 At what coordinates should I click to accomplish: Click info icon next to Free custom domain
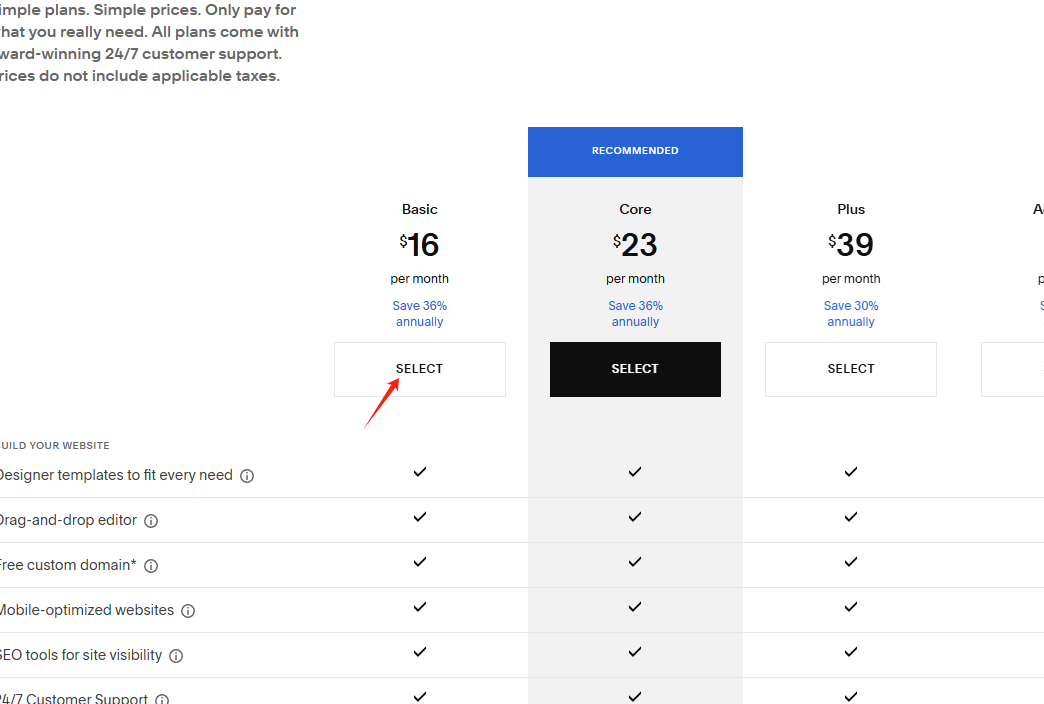151,566
